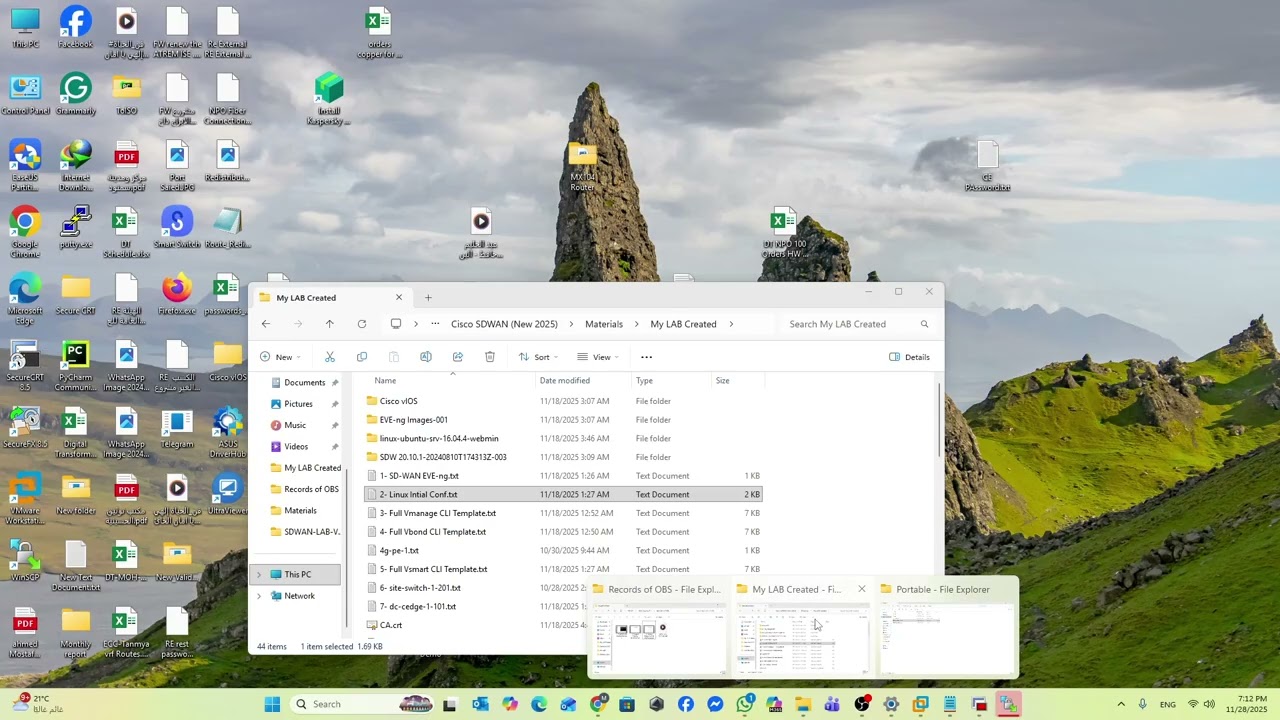
Task: Switch to Records of OBS window thumbnail
Action: (658, 627)
